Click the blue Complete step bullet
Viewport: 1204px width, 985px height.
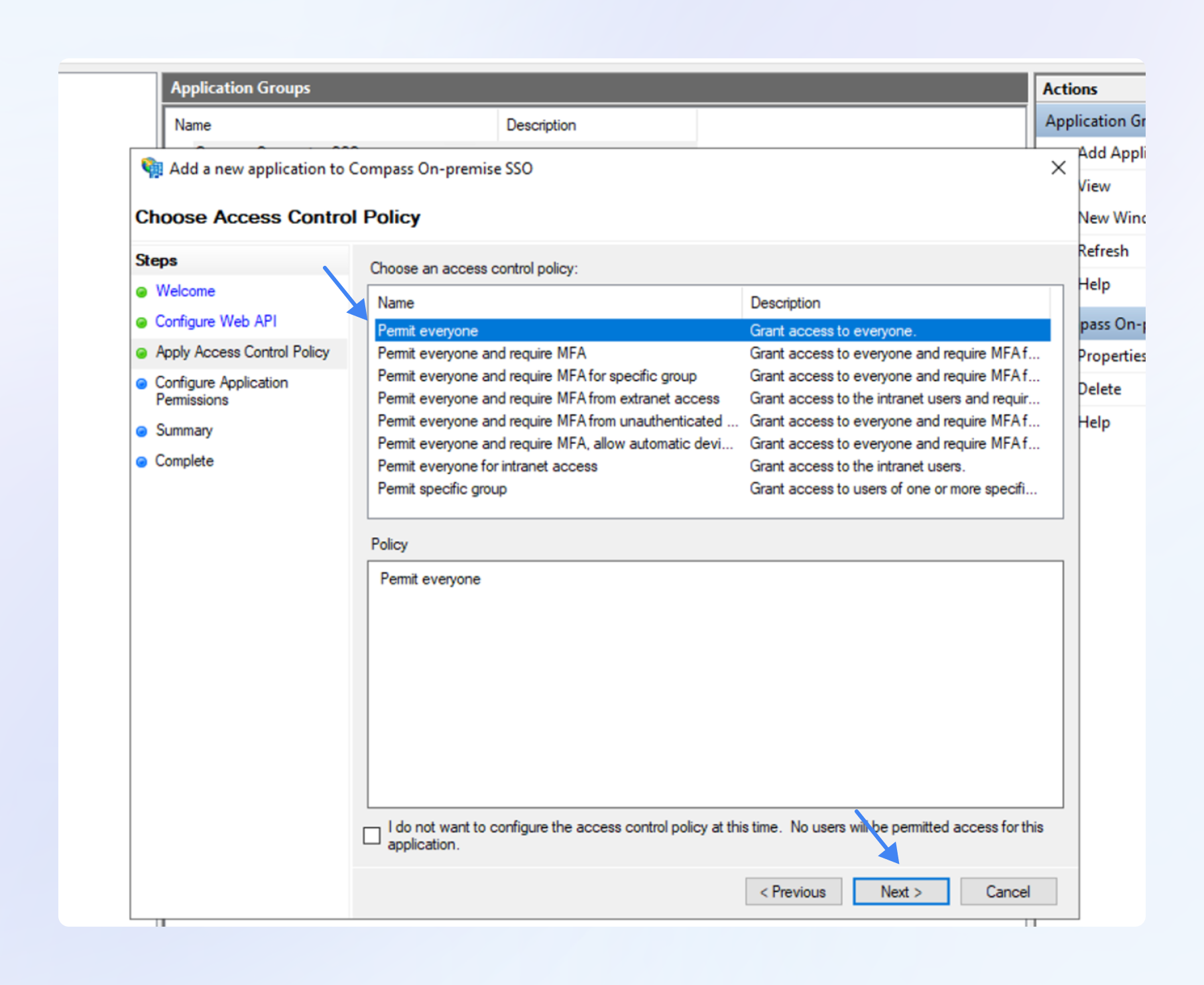tap(141, 462)
